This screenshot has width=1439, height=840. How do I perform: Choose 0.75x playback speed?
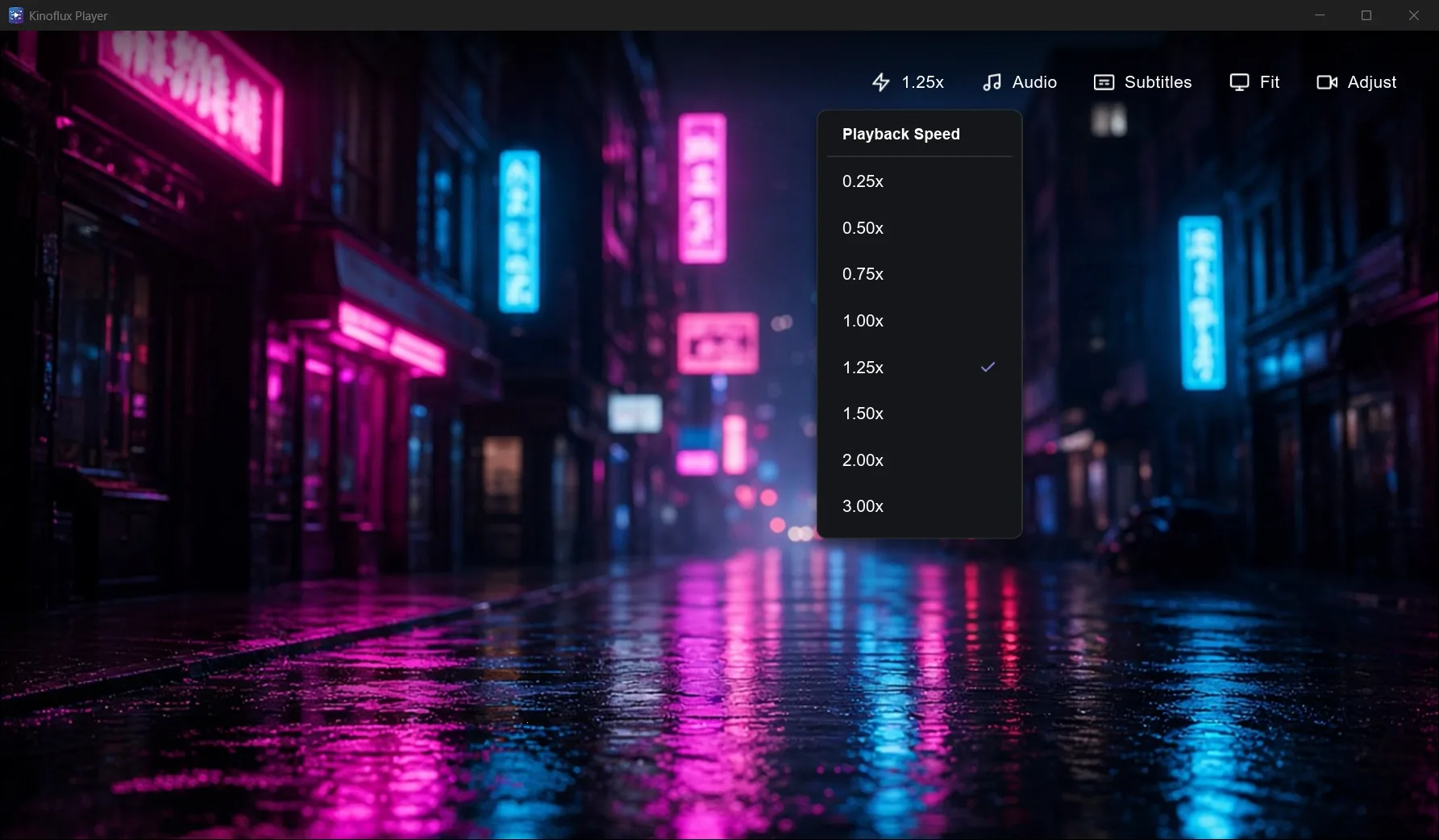coord(919,274)
